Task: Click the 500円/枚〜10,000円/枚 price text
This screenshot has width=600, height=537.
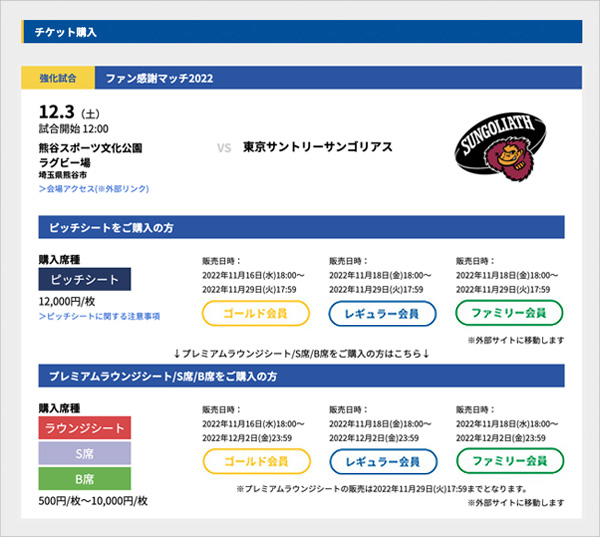Action: tap(93, 501)
